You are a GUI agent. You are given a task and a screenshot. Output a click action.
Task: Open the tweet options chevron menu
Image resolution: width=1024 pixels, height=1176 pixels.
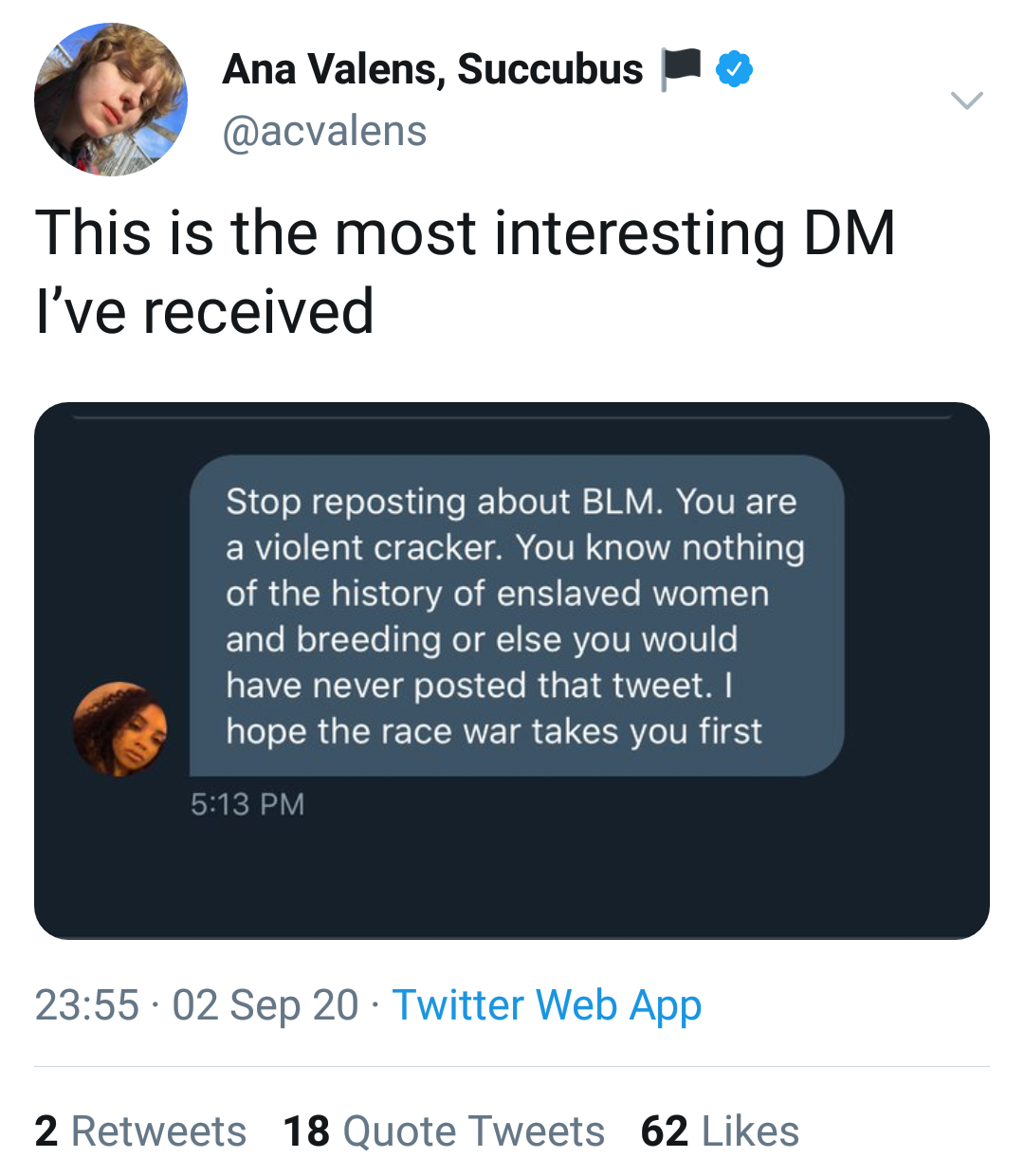click(966, 100)
